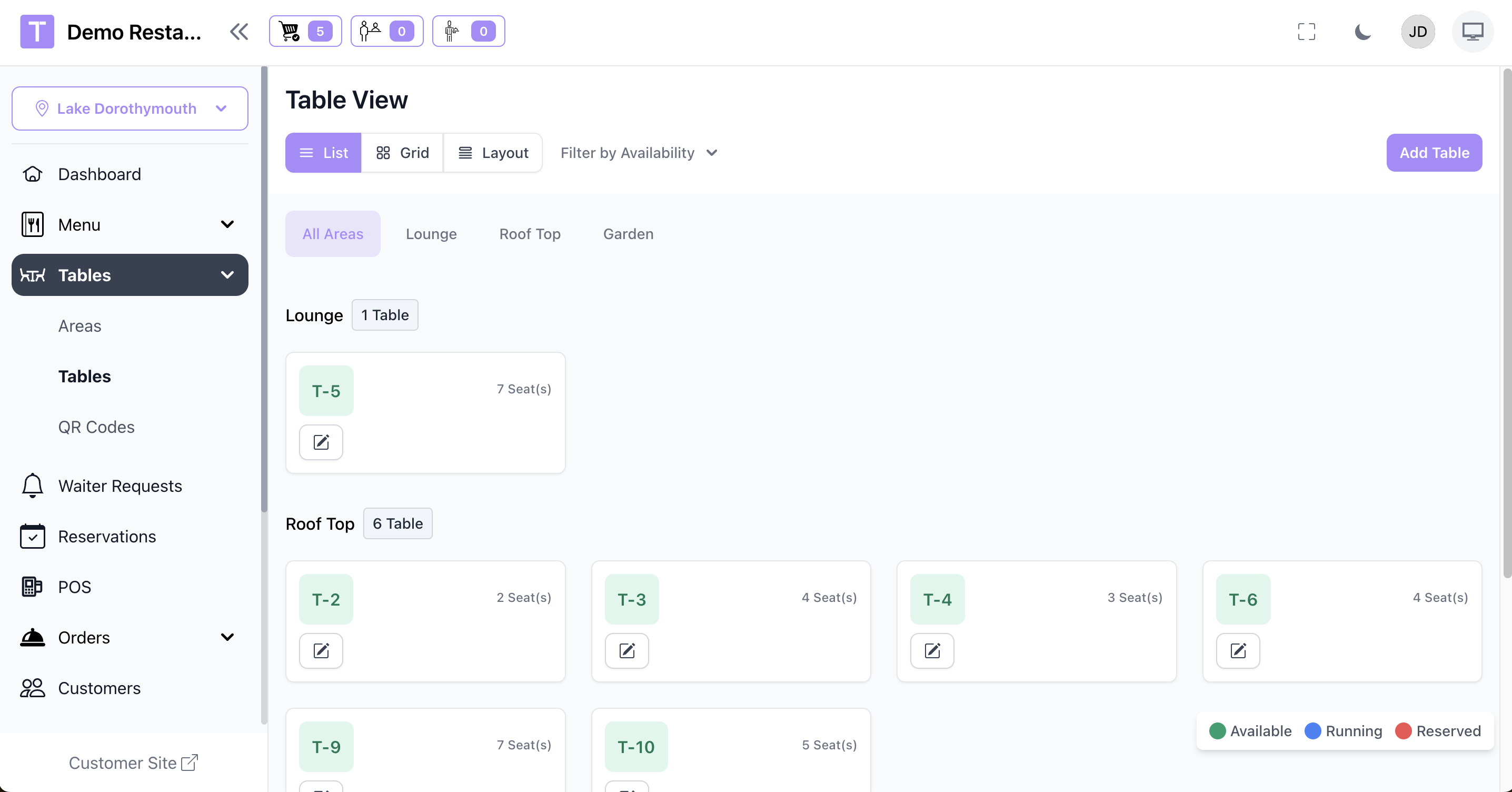This screenshot has width=1512, height=792.
Task: Open QR Codes submenu item
Action: (x=96, y=427)
